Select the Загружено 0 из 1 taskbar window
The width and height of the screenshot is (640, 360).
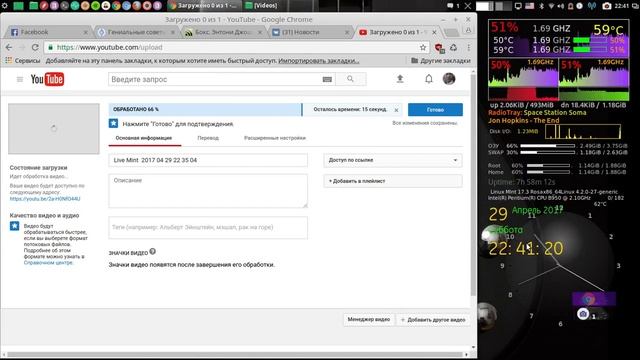coord(203,6)
